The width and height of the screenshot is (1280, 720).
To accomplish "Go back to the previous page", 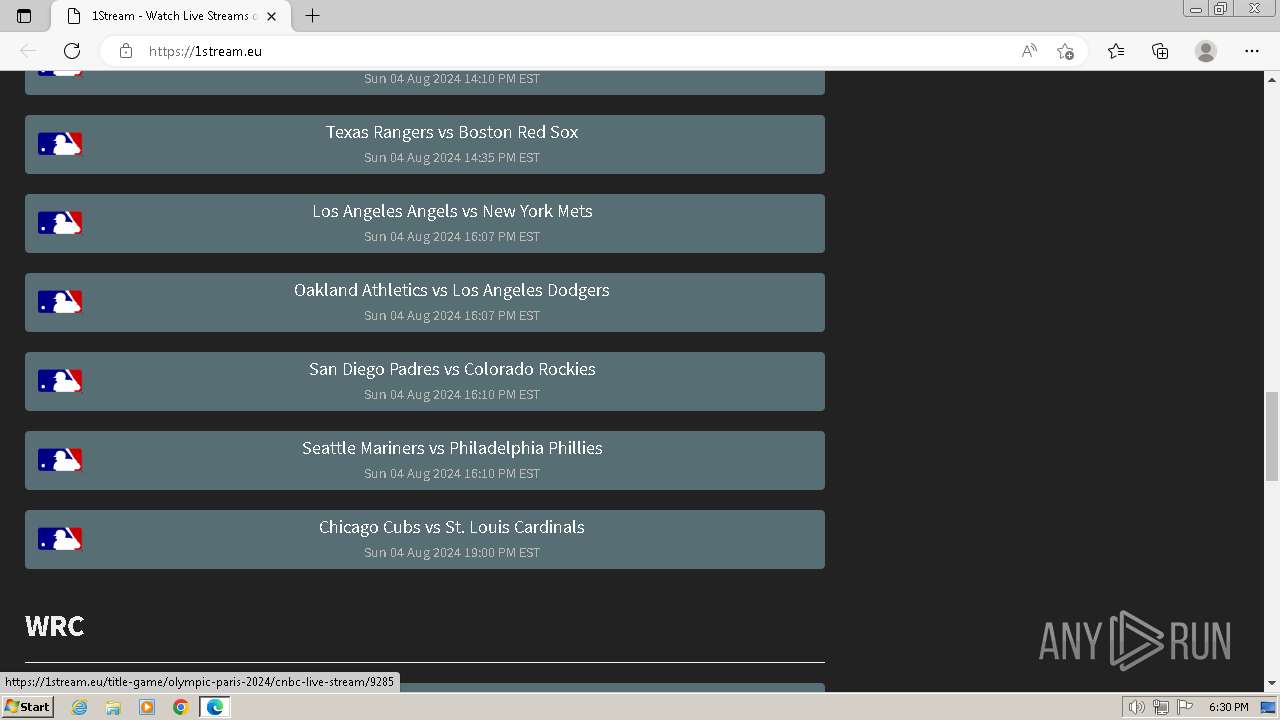I will click(28, 51).
